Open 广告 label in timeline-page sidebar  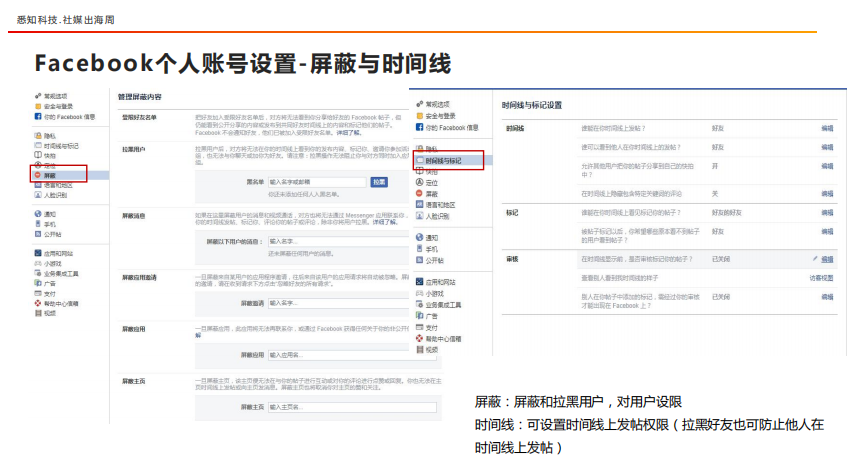point(431,316)
